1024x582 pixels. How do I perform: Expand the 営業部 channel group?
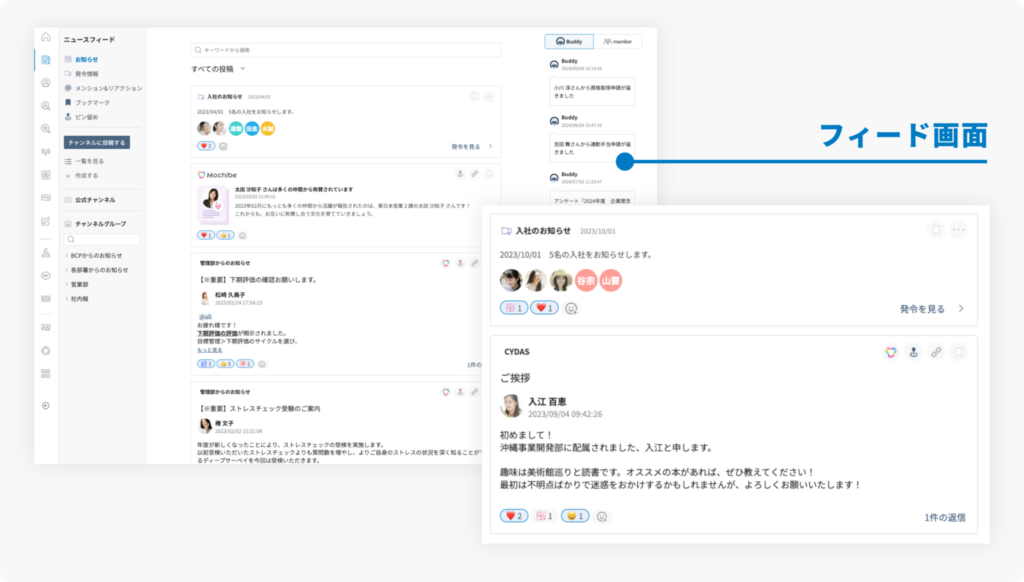82,284
